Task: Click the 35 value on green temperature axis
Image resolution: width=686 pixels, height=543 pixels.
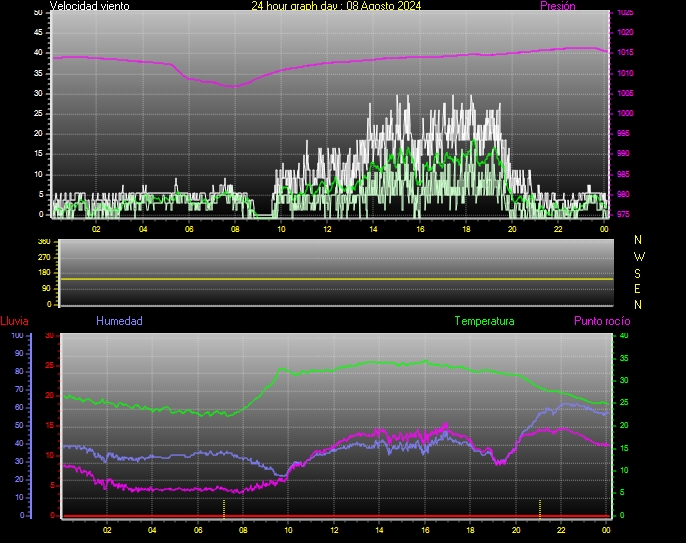Action: [x=624, y=358]
